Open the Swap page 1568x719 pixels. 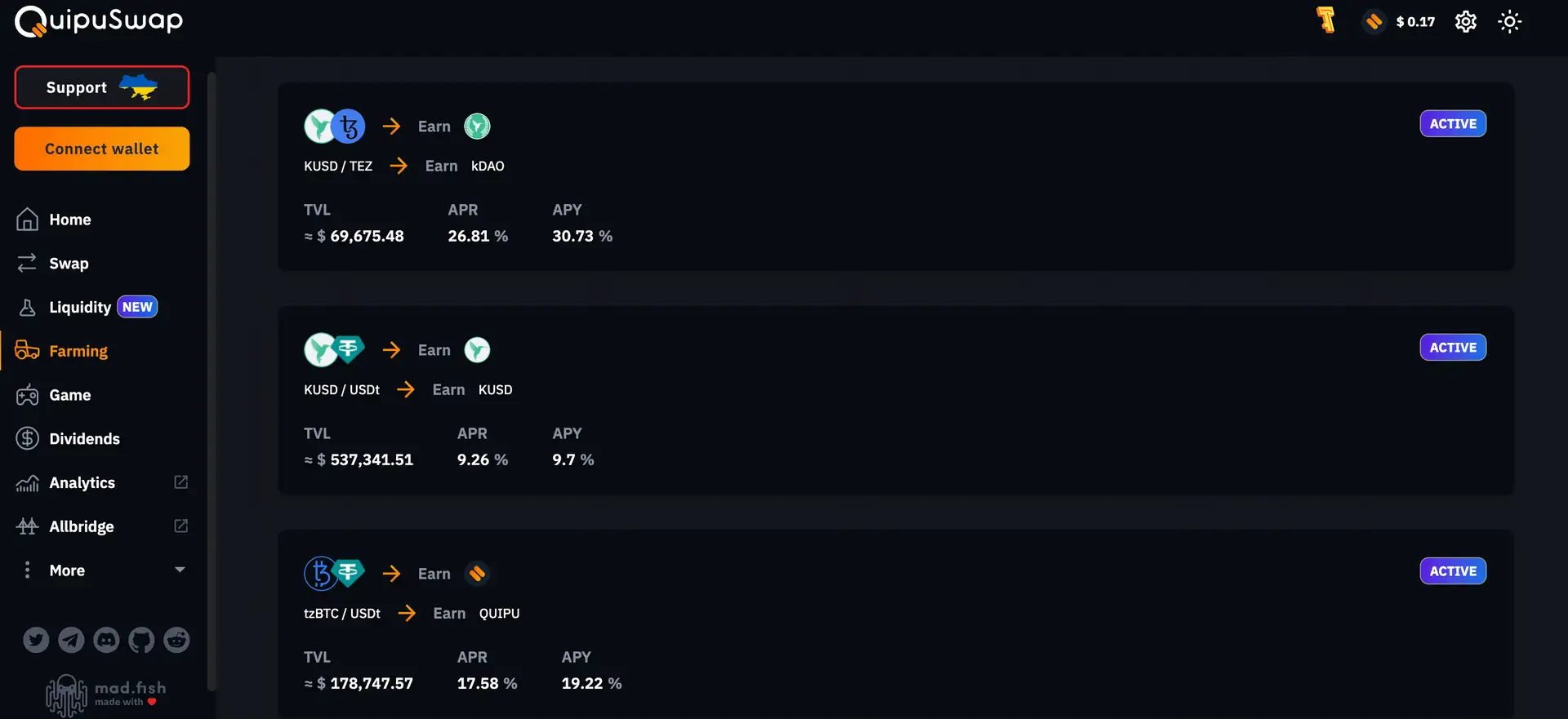click(69, 264)
